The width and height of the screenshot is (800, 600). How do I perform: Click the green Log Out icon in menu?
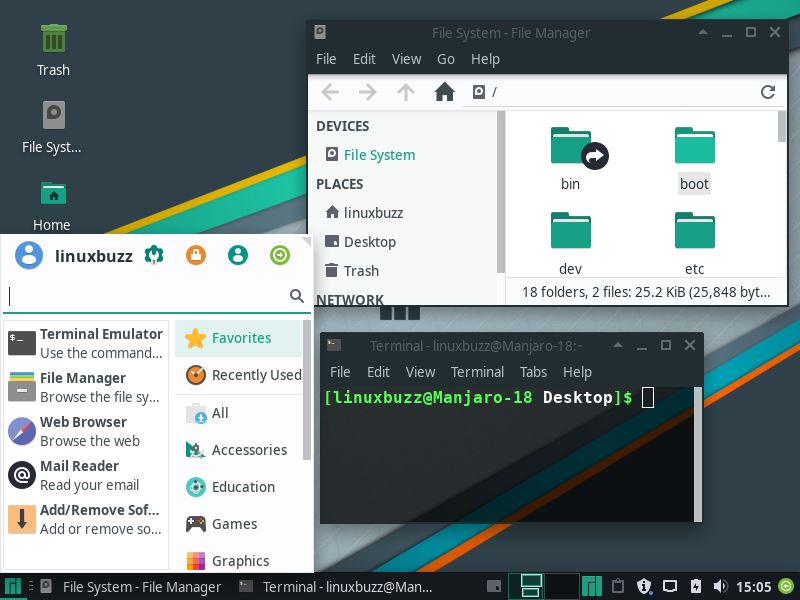pos(280,255)
